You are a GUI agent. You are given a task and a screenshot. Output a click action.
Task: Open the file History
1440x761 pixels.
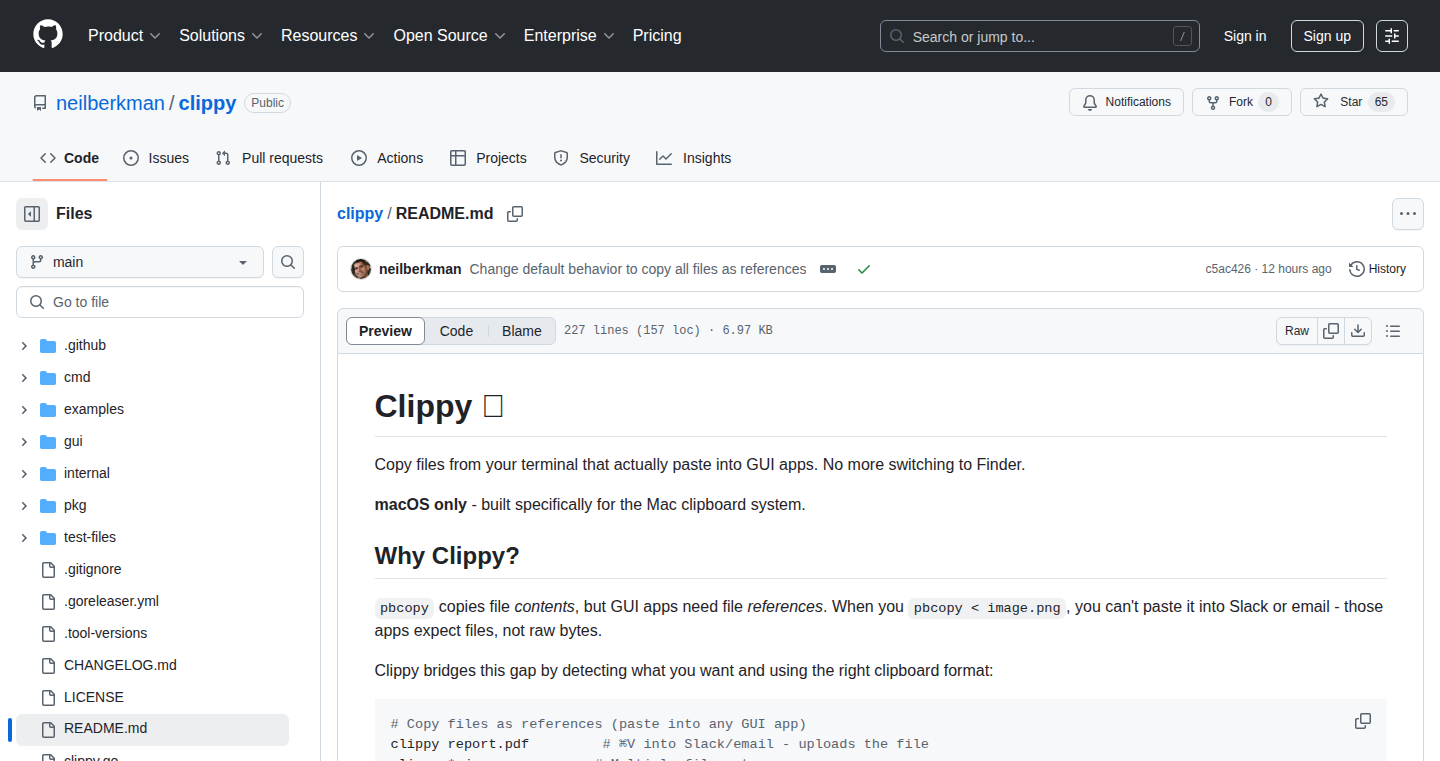pos(1377,269)
